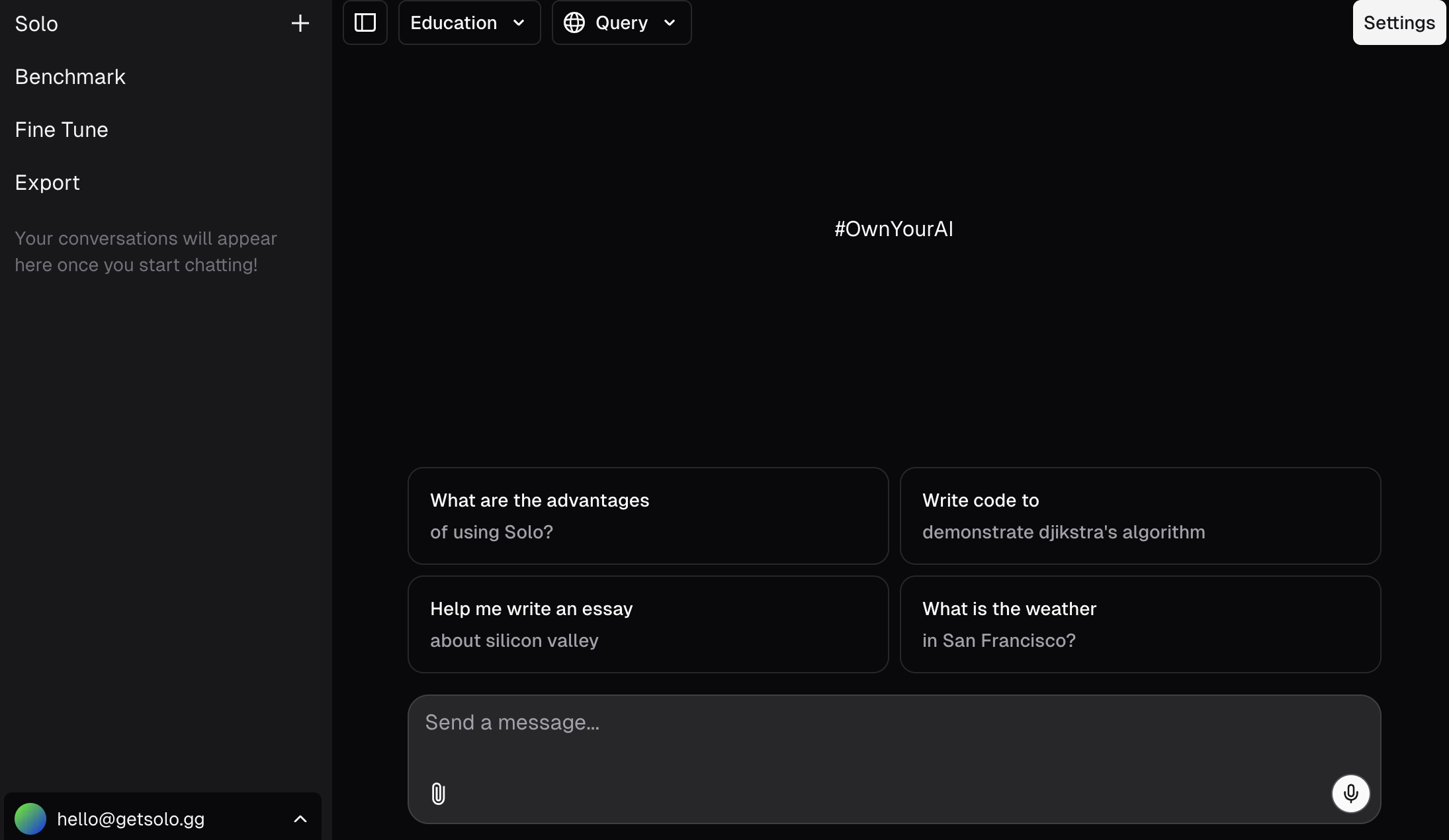
Task: Open the Query dropdown
Action: tap(621, 22)
